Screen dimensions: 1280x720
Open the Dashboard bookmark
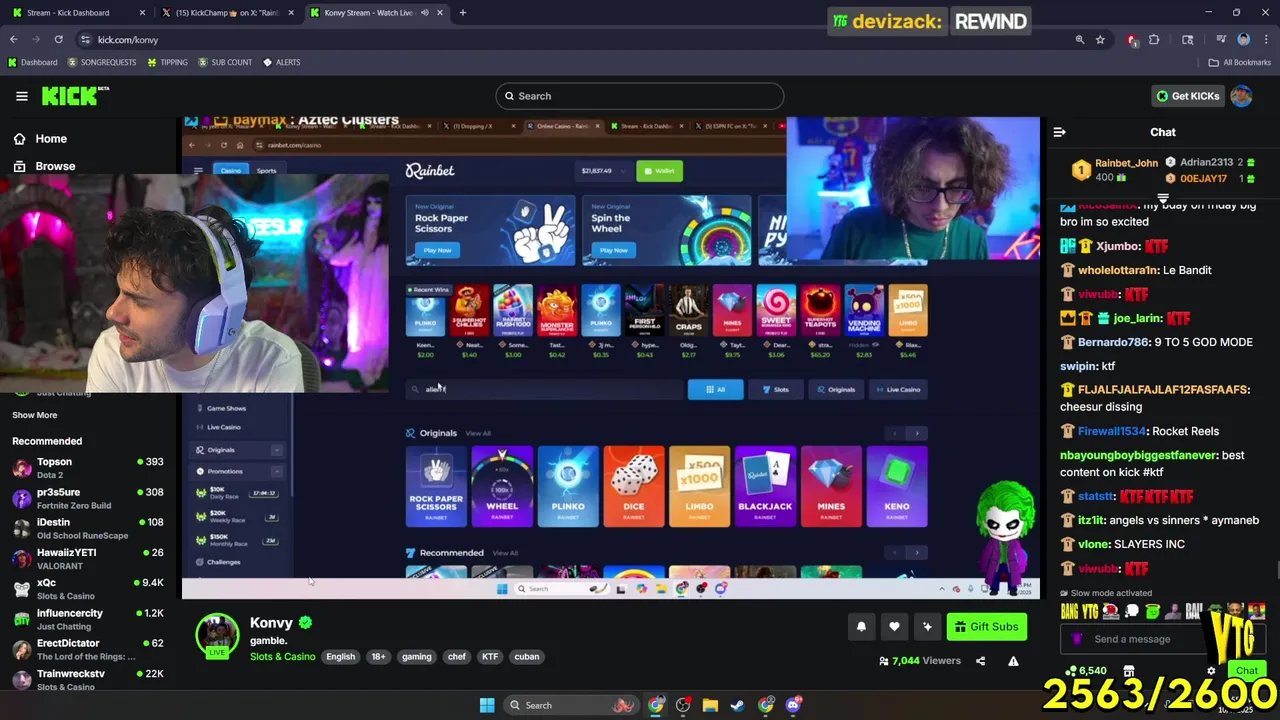click(33, 62)
